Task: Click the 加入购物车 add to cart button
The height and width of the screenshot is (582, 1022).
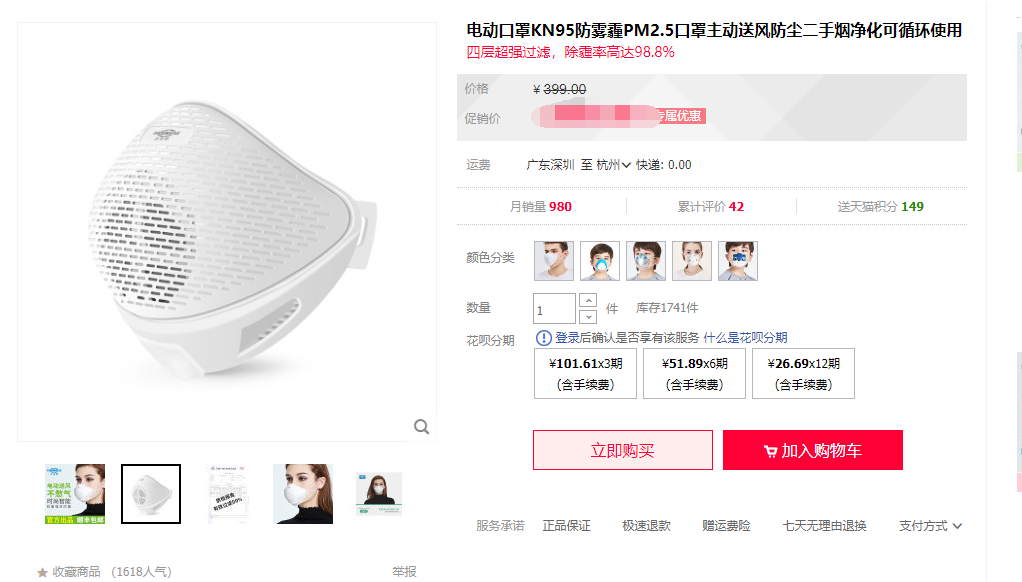Action: [812, 450]
